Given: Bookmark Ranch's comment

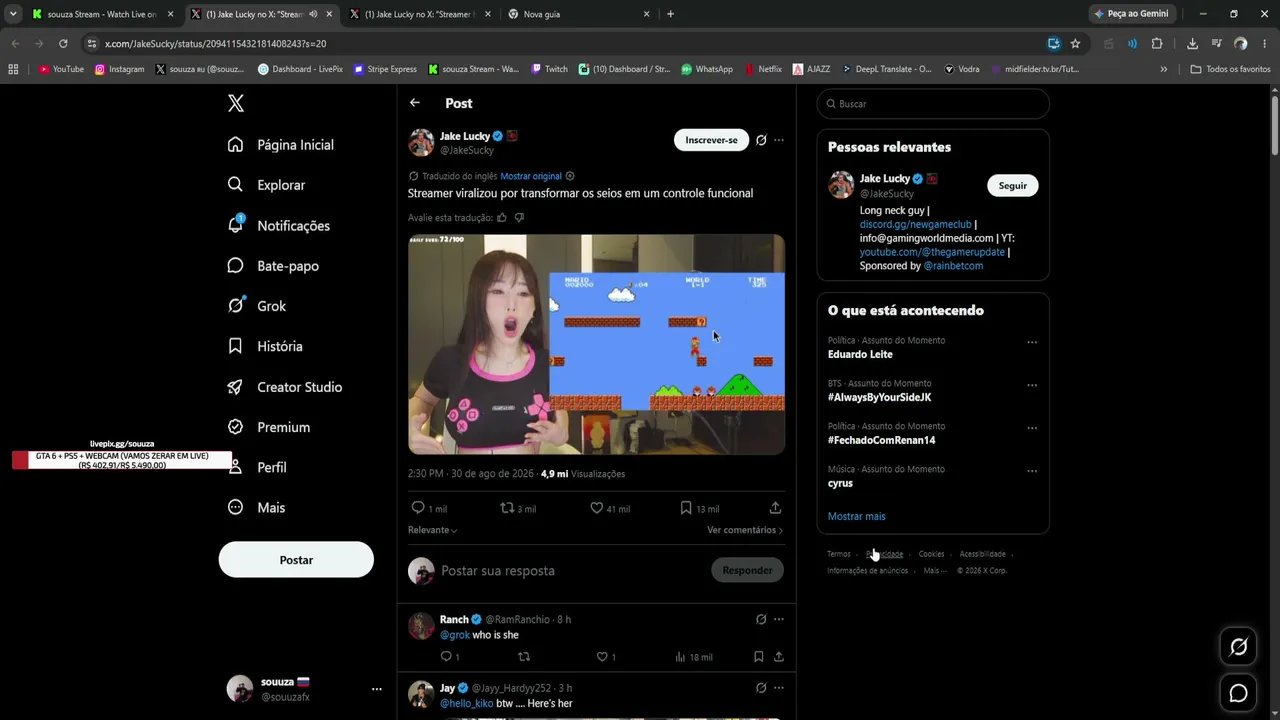Looking at the screenshot, I should [758, 657].
